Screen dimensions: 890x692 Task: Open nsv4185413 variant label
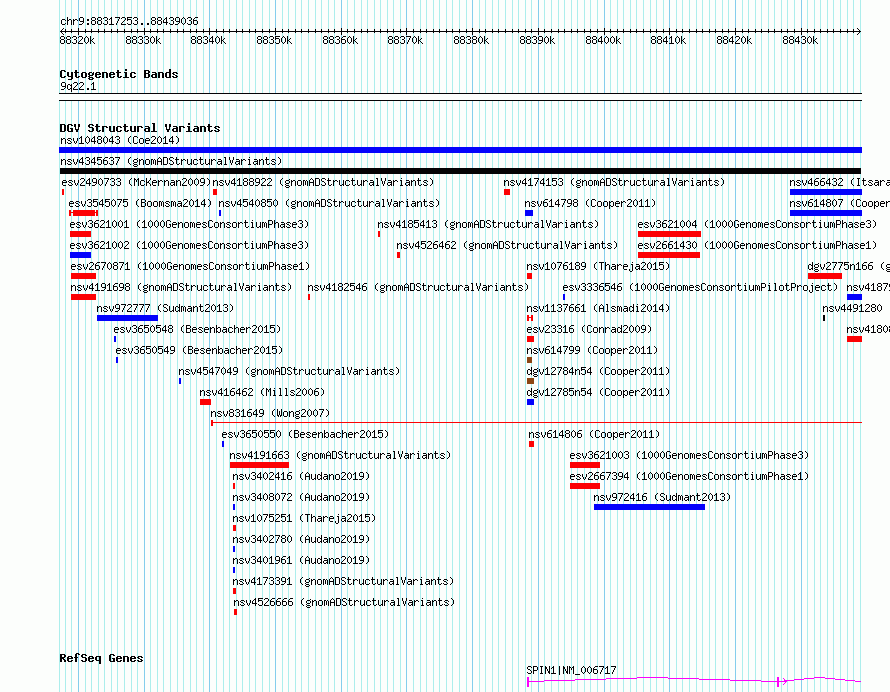pyautogui.click(x=488, y=224)
